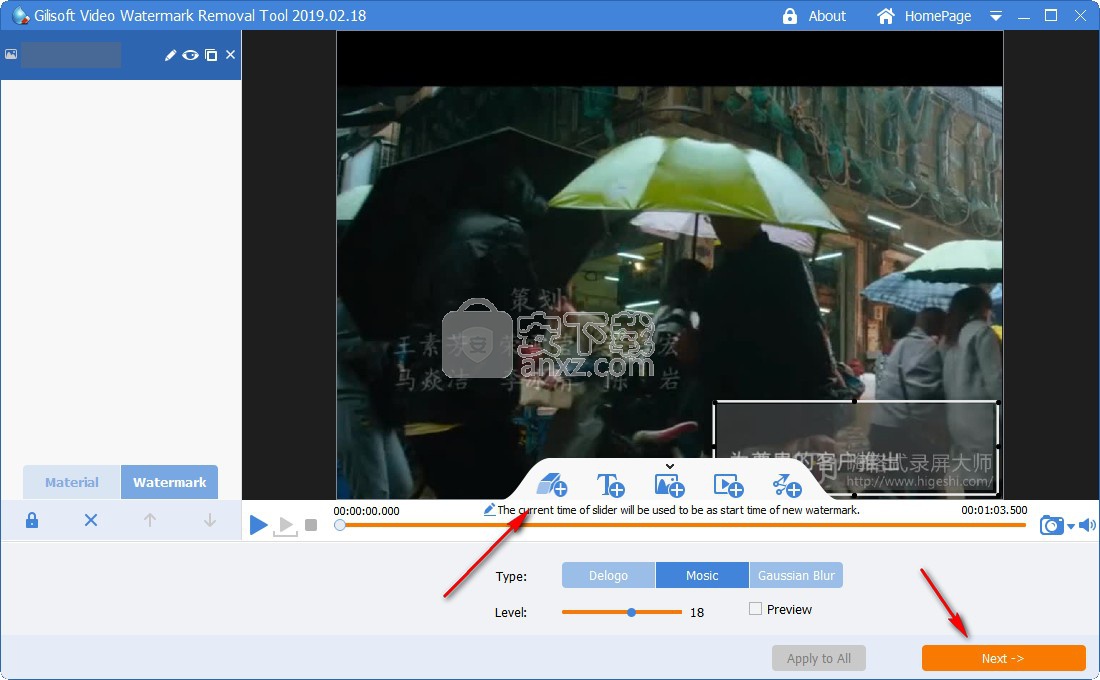This screenshot has width=1100, height=680.
Task: Expand the chevron above the watermark toolbar
Action: point(670,466)
